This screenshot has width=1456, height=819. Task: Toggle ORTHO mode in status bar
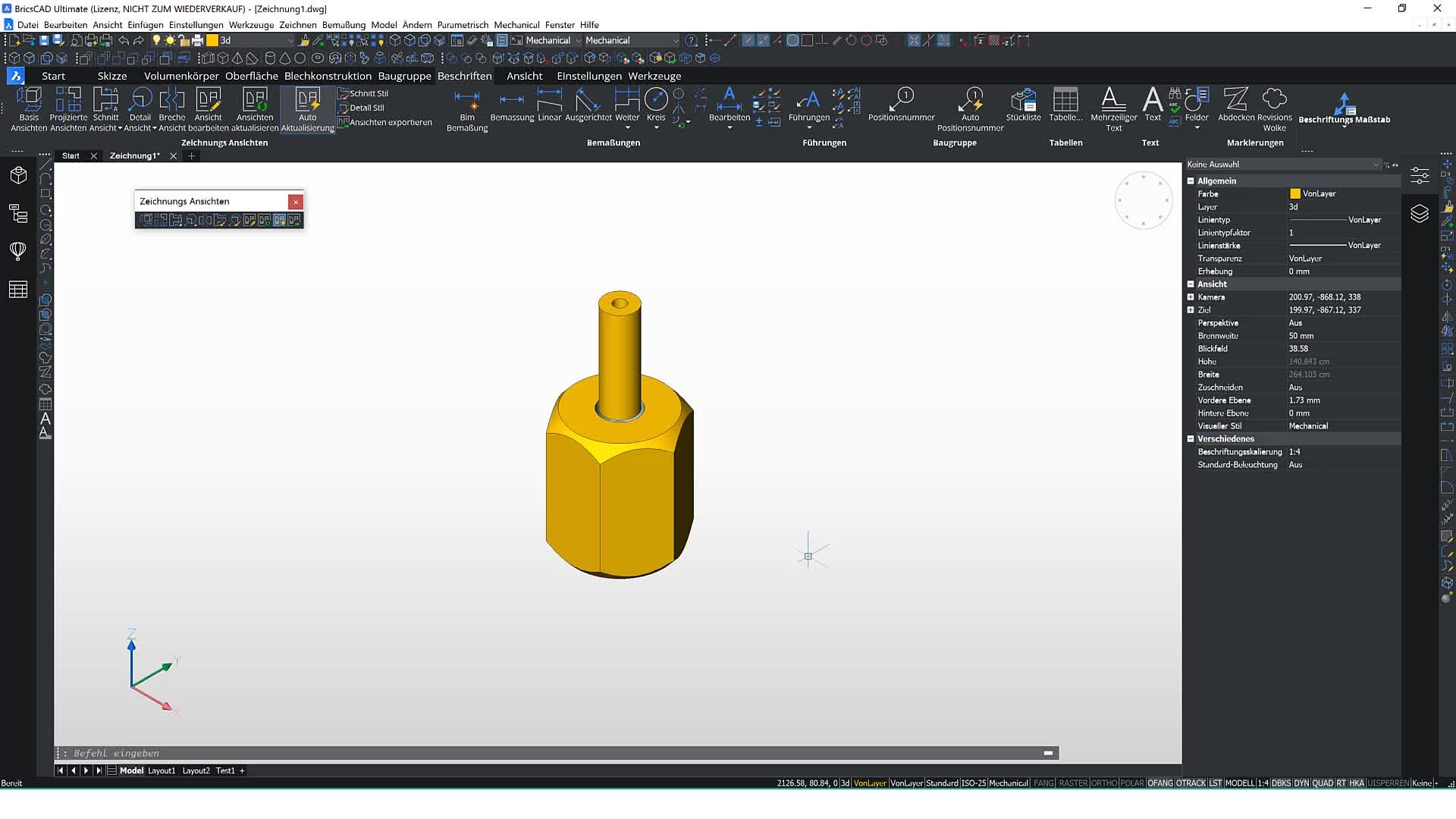[x=1104, y=783]
